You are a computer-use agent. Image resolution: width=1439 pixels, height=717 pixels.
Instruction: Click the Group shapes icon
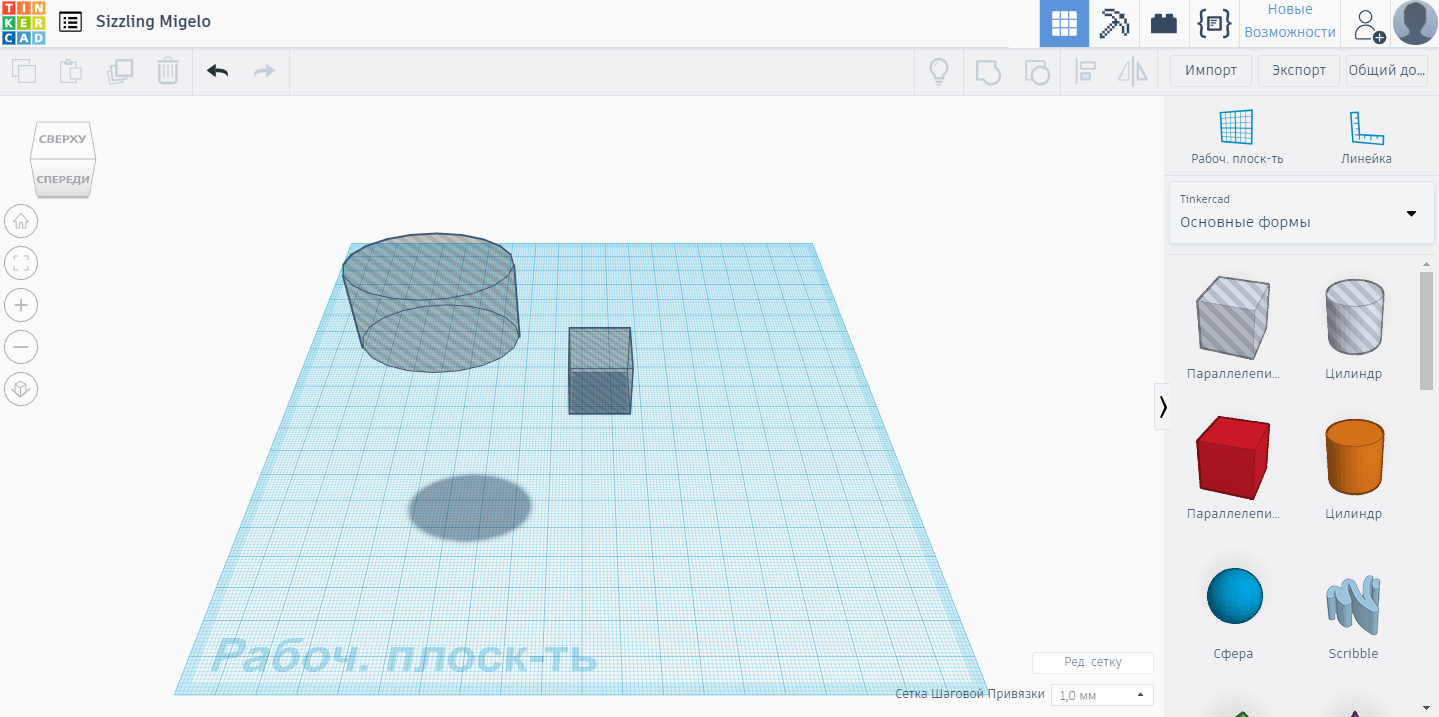click(988, 71)
